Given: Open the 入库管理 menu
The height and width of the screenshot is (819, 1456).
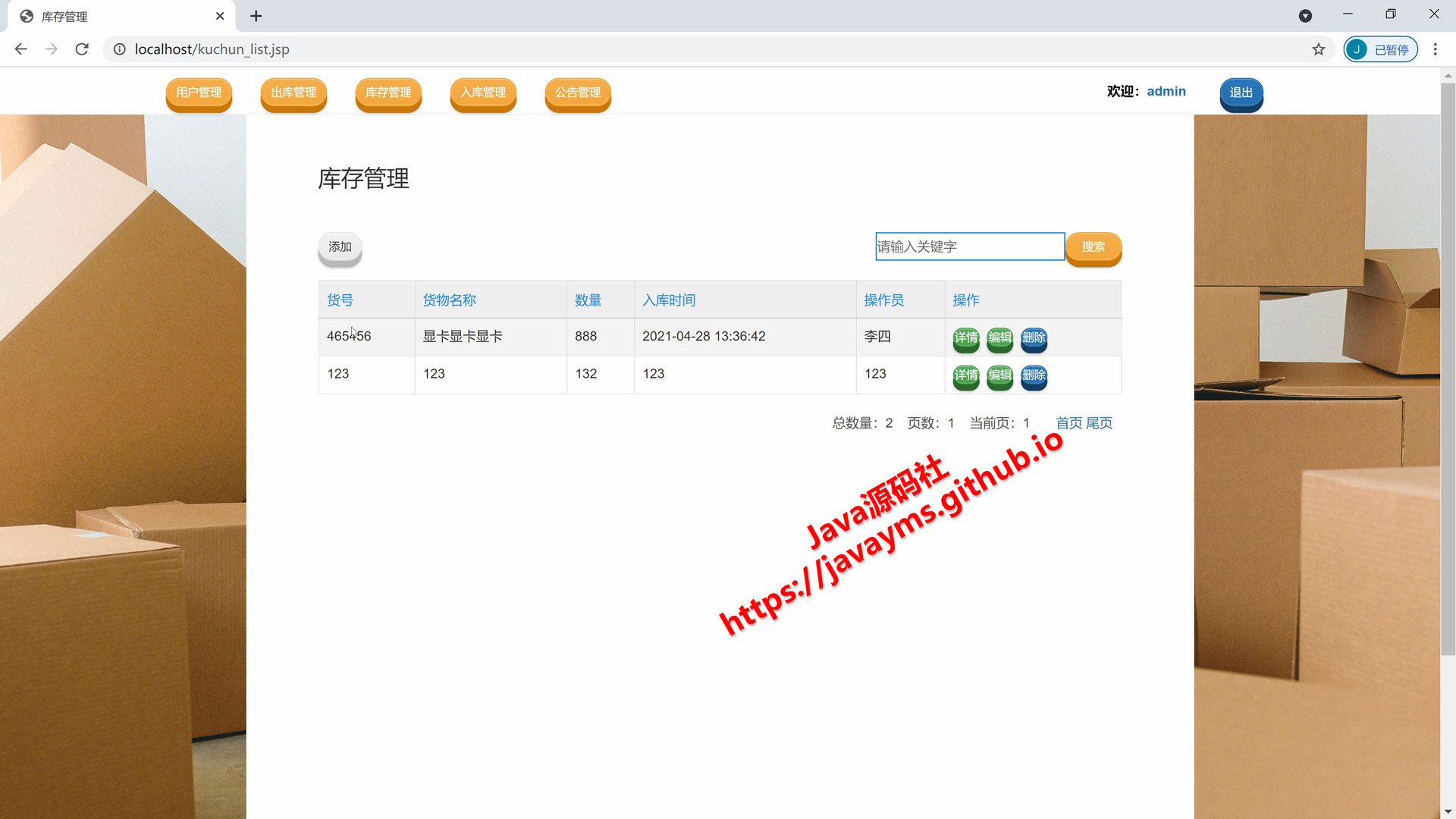Looking at the screenshot, I should [483, 93].
